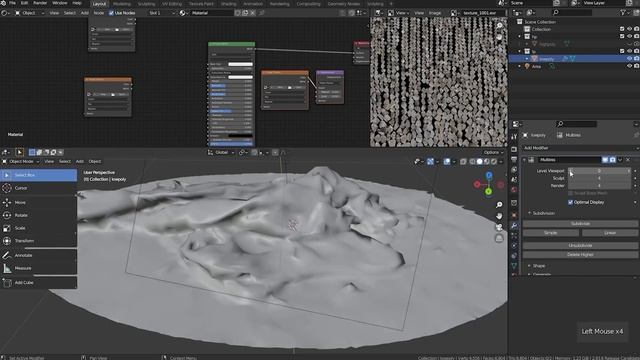The height and width of the screenshot is (360, 640).
Task: Toggle camera view icon in viewport
Action: tap(499, 227)
